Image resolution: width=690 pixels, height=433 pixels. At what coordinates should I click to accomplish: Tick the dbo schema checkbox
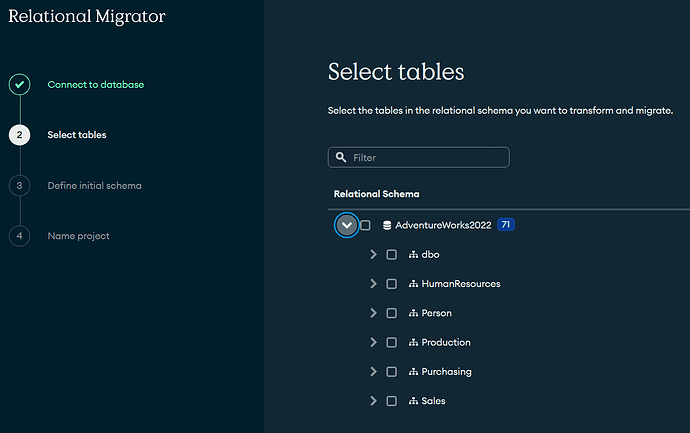(x=391, y=255)
